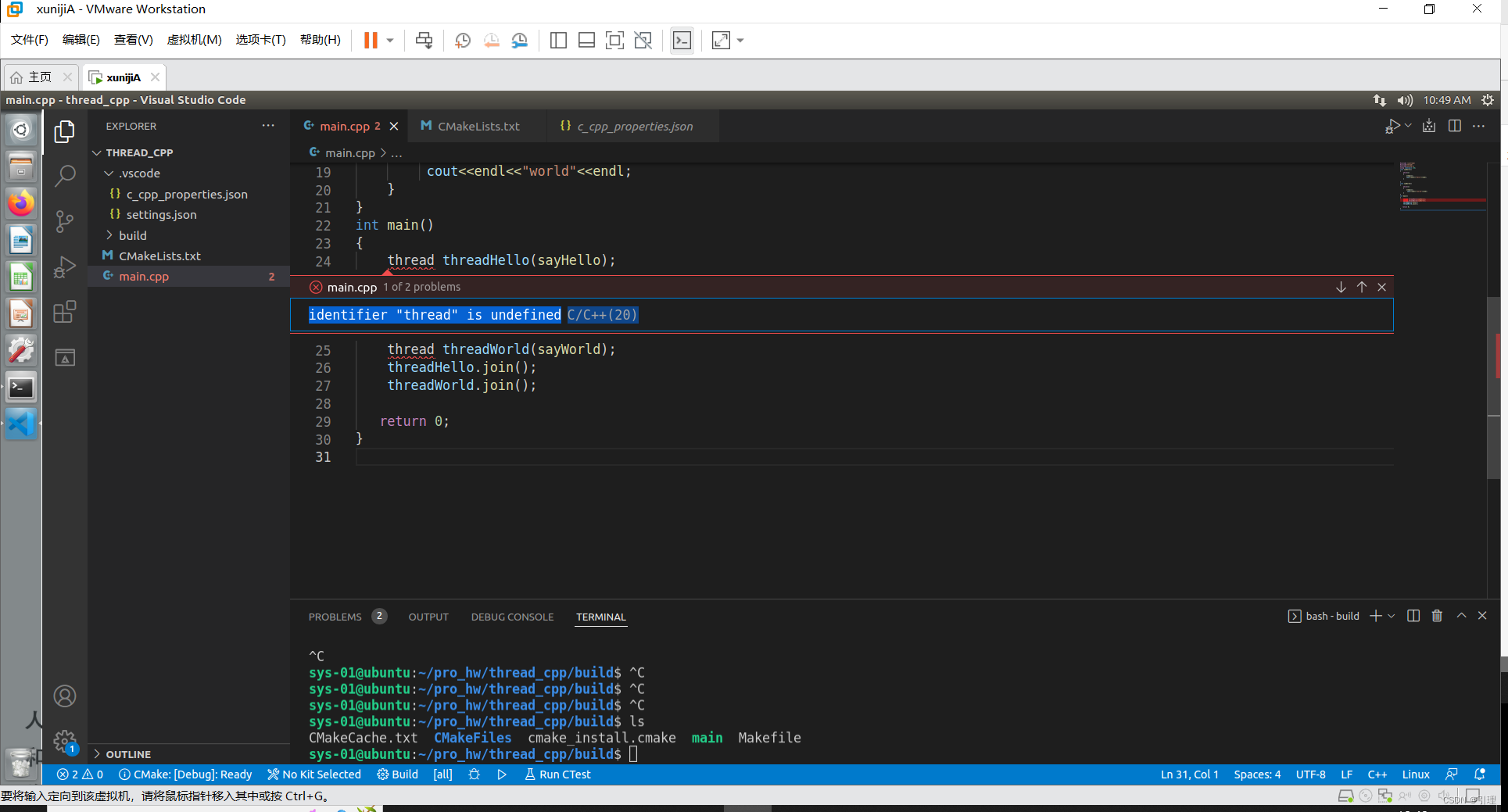This screenshot has height=812, width=1508.
Task: Open the Extensions view
Action: [x=64, y=311]
